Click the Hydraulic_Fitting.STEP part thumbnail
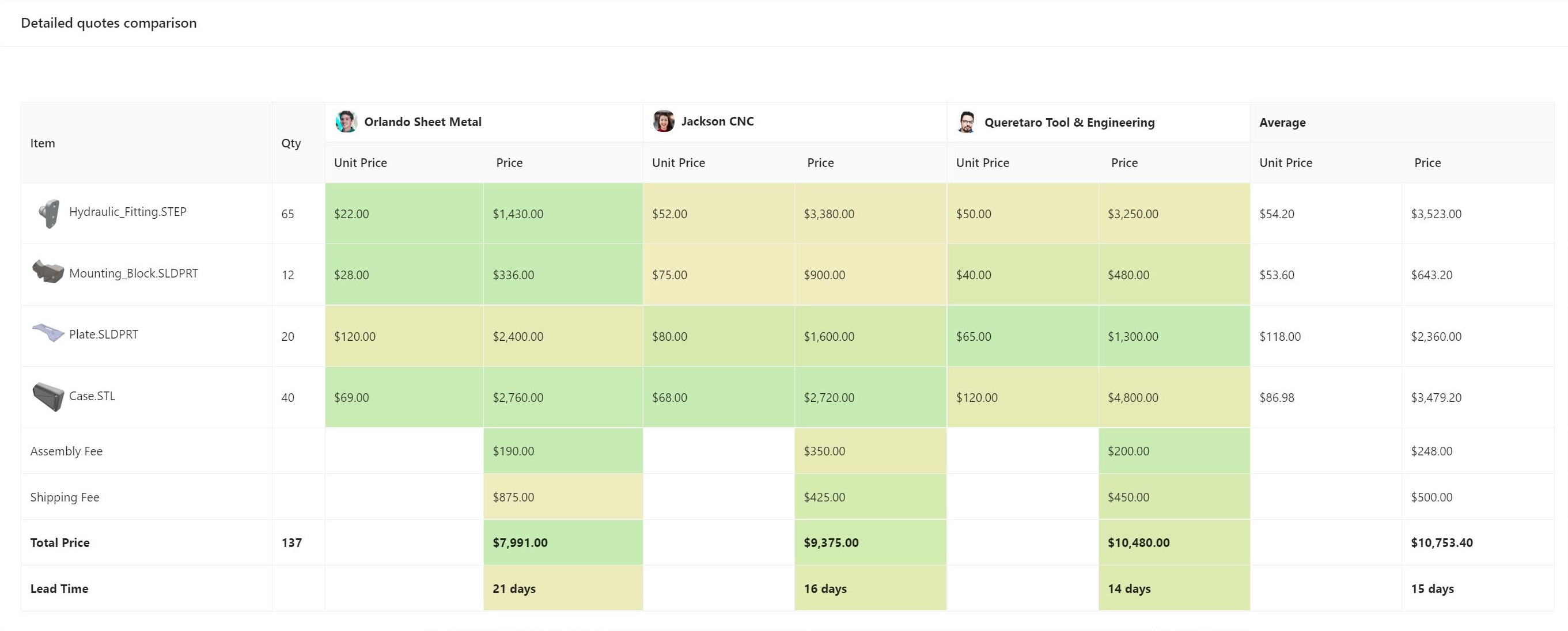 click(x=50, y=212)
